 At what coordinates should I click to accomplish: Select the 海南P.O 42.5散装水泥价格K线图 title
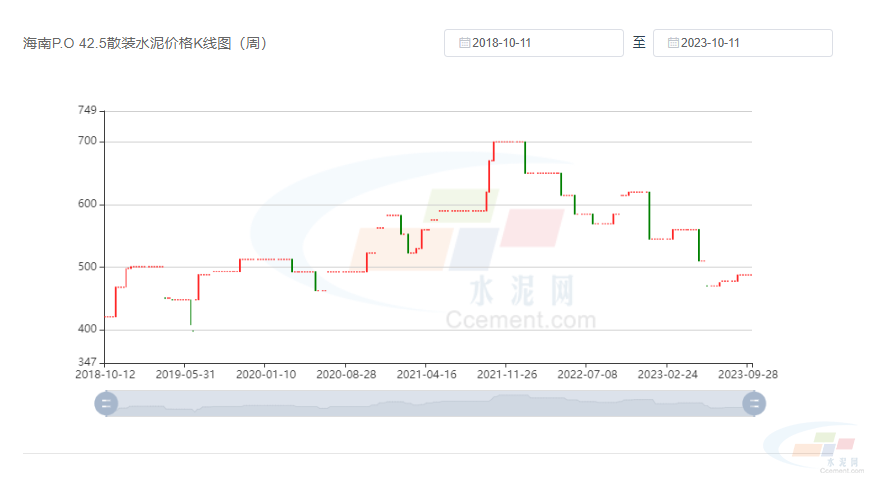[145, 43]
